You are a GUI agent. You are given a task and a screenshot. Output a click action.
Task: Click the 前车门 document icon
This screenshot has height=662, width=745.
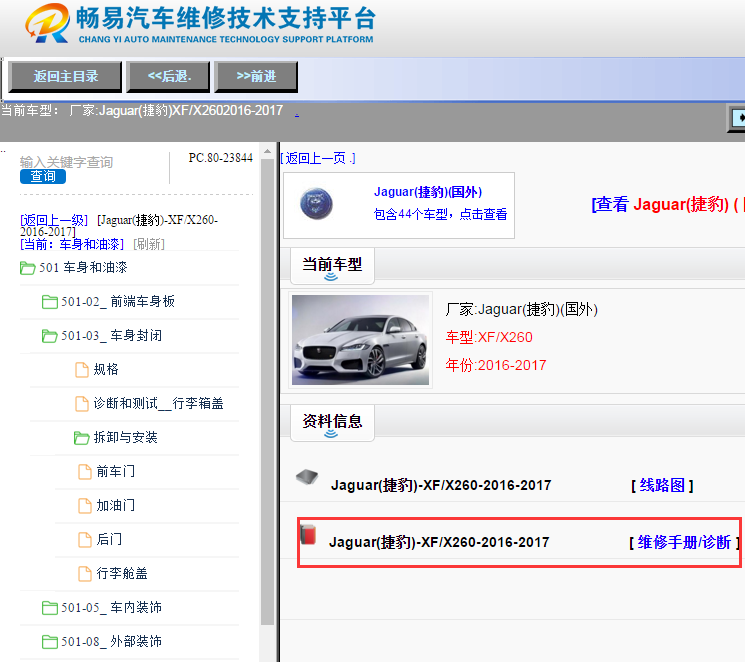tap(85, 472)
